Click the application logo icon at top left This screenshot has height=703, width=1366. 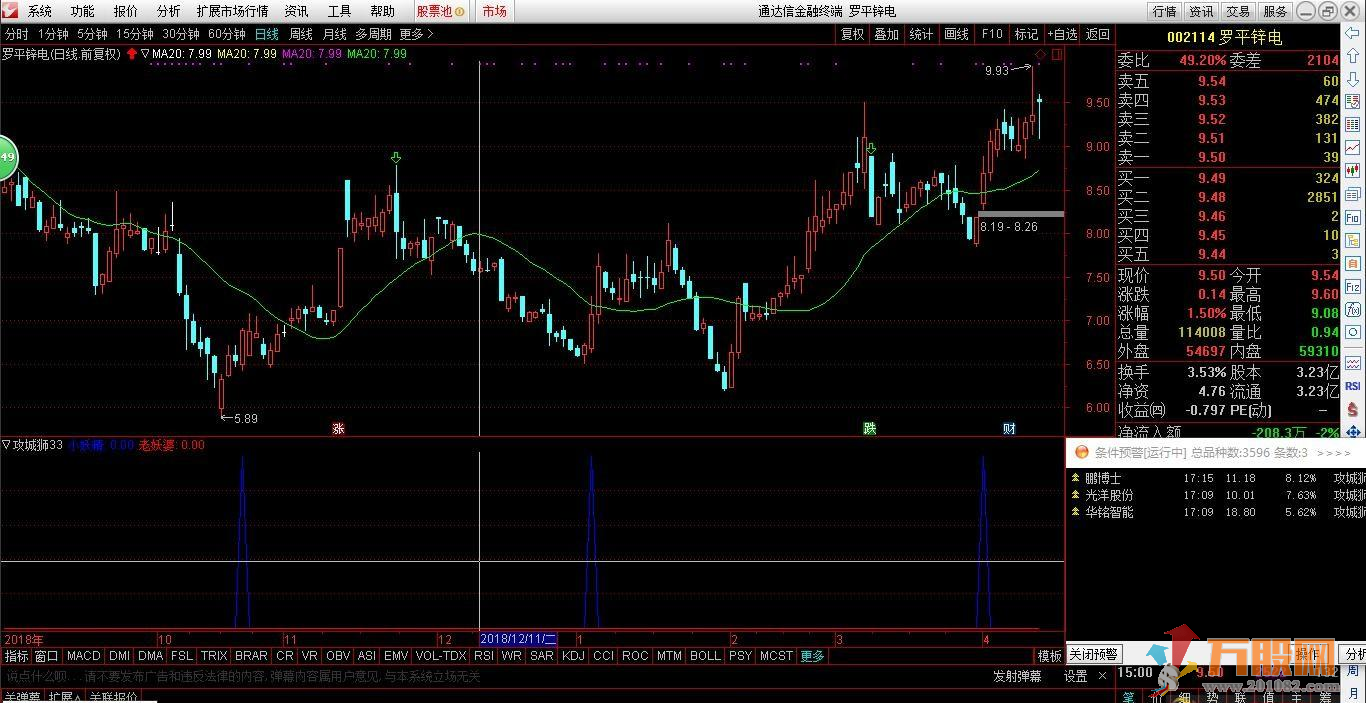click(x=10, y=11)
